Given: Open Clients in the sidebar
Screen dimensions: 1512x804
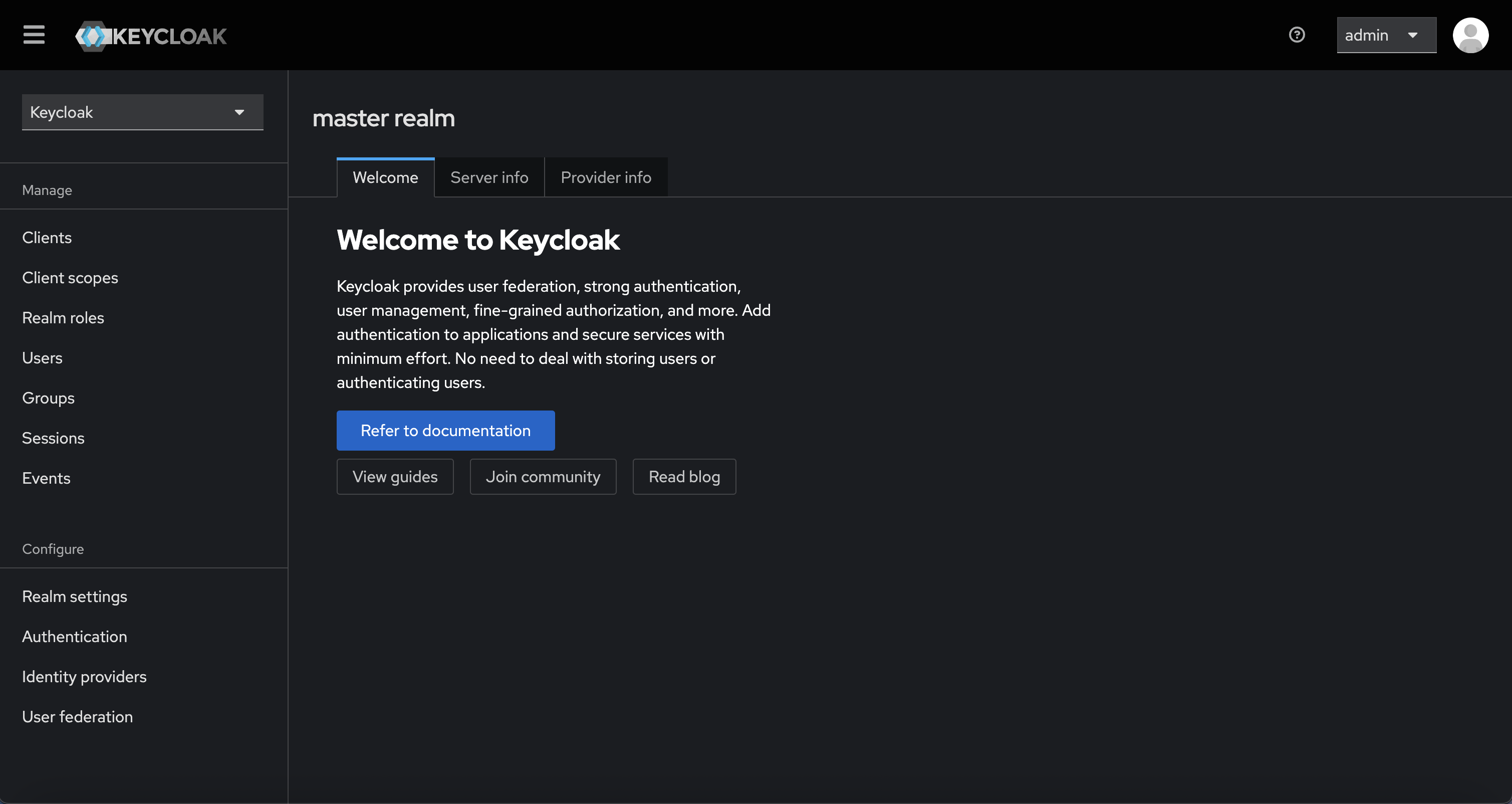Looking at the screenshot, I should coord(47,237).
